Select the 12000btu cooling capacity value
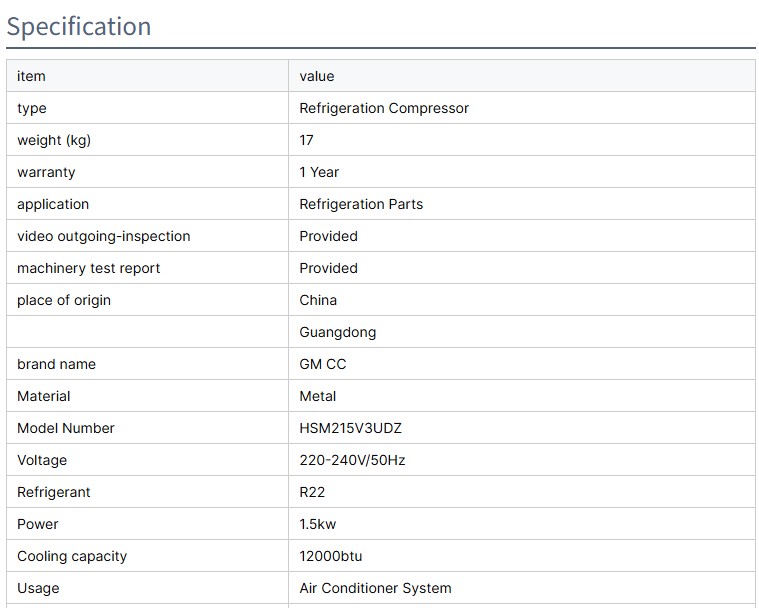The height and width of the screenshot is (608, 759). click(331, 556)
